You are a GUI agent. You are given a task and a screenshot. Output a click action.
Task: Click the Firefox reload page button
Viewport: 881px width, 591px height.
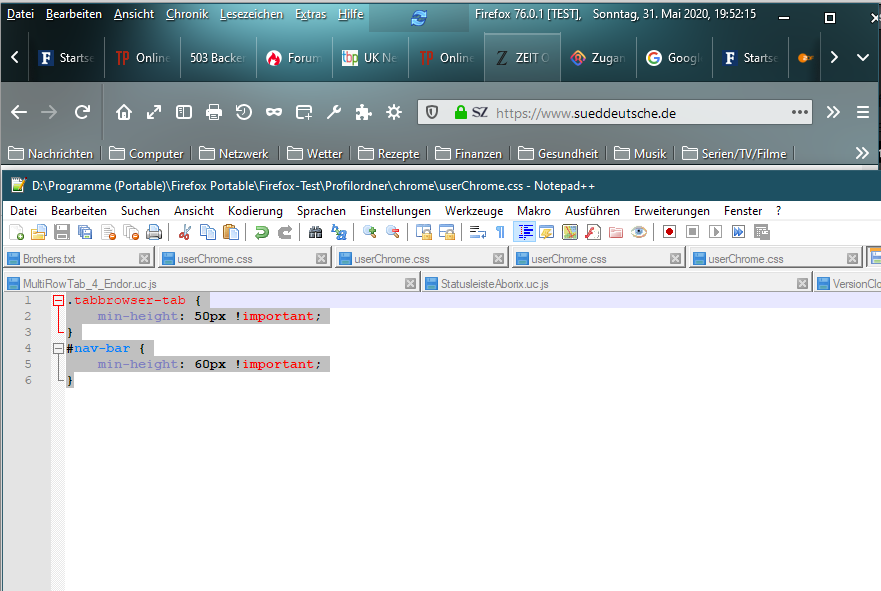(x=82, y=113)
